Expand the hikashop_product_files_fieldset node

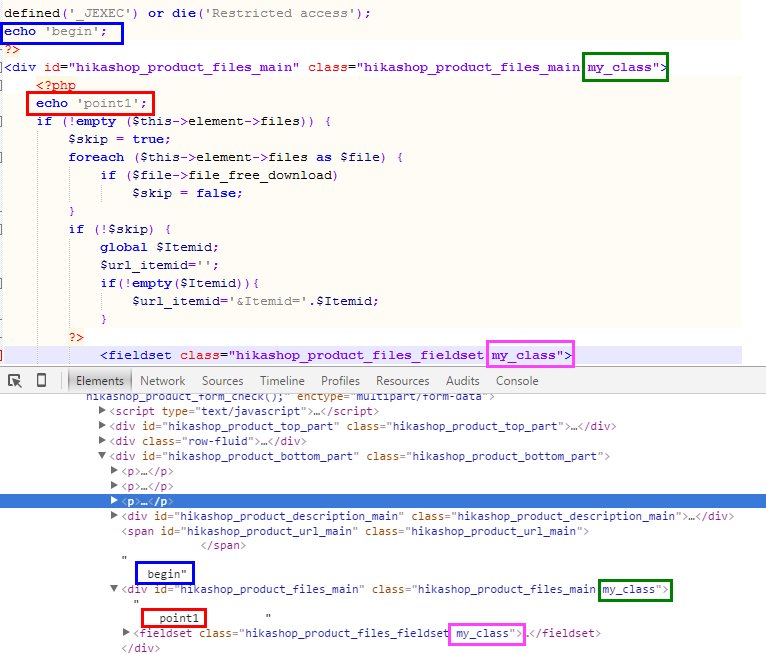click(x=127, y=633)
